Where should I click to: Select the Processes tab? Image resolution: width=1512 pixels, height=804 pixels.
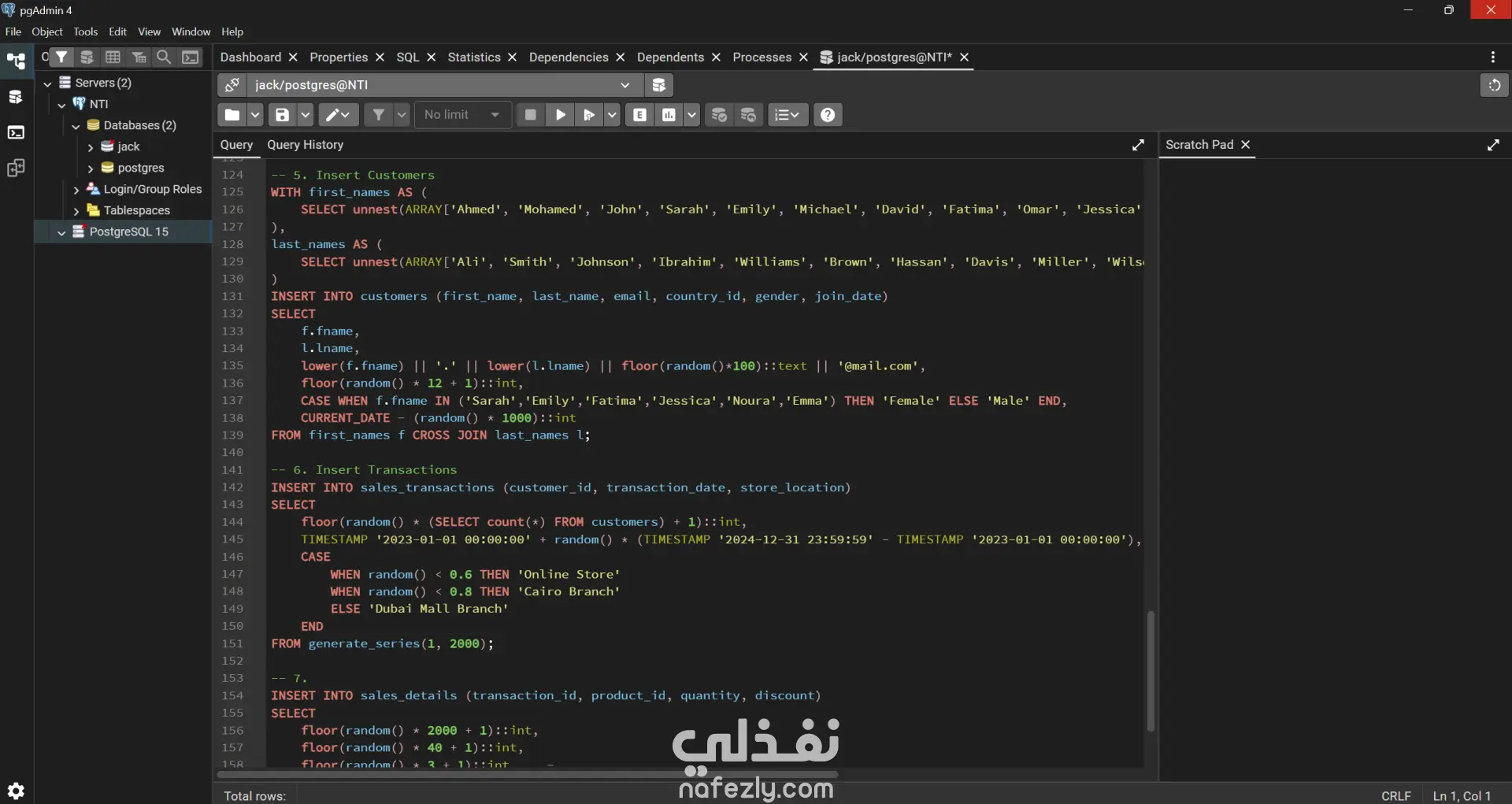pyautogui.click(x=762, y=57)
